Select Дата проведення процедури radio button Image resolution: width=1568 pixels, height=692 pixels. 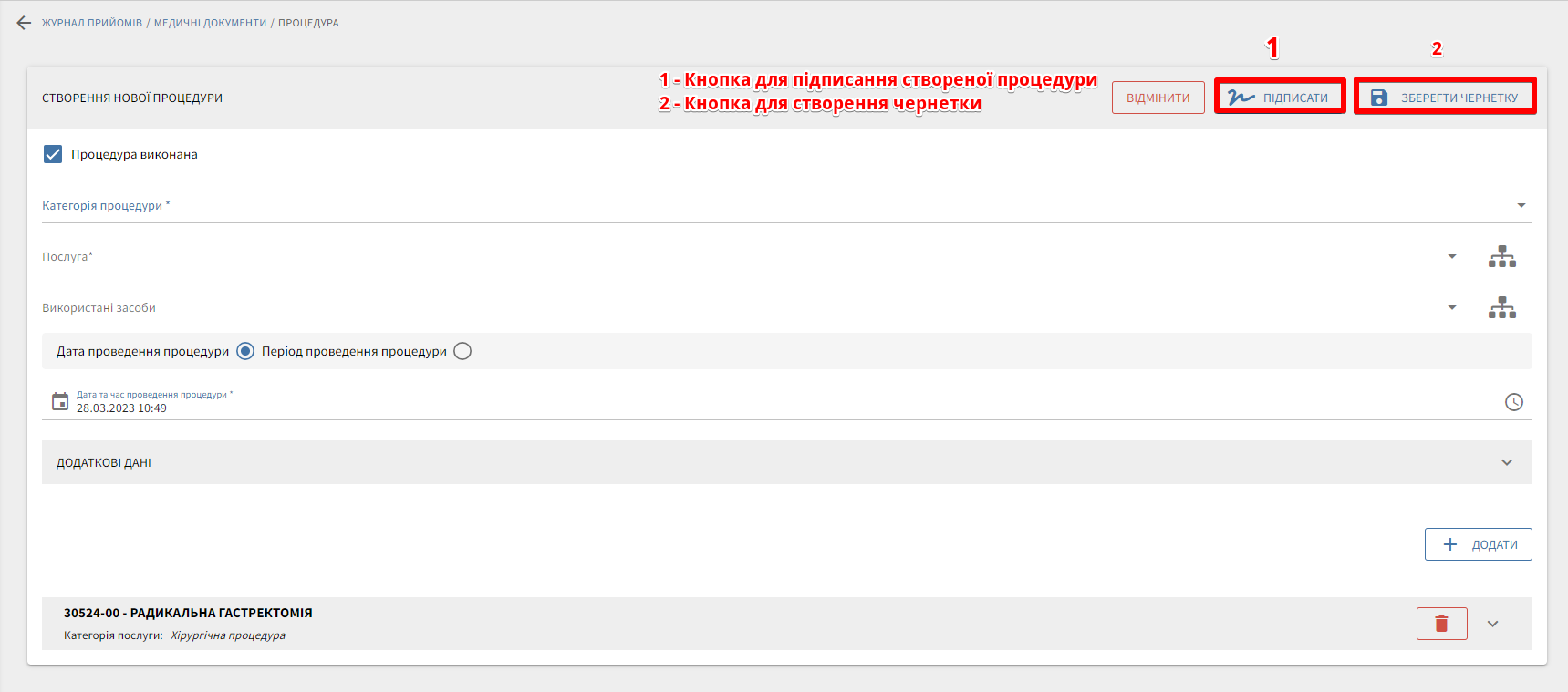245,351
